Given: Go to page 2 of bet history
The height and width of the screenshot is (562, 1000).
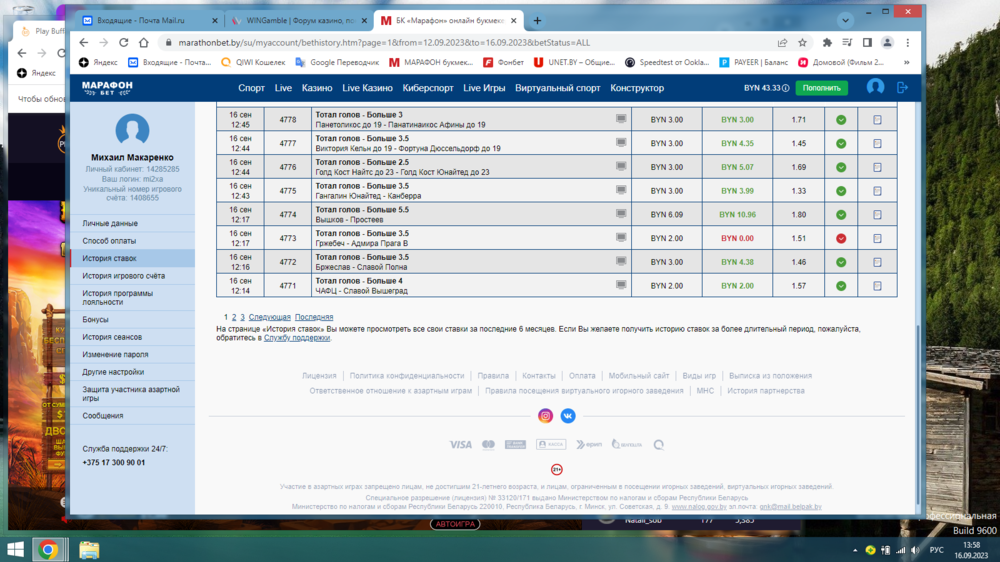Looking at the screenshot, I should [x=233, y=317].
